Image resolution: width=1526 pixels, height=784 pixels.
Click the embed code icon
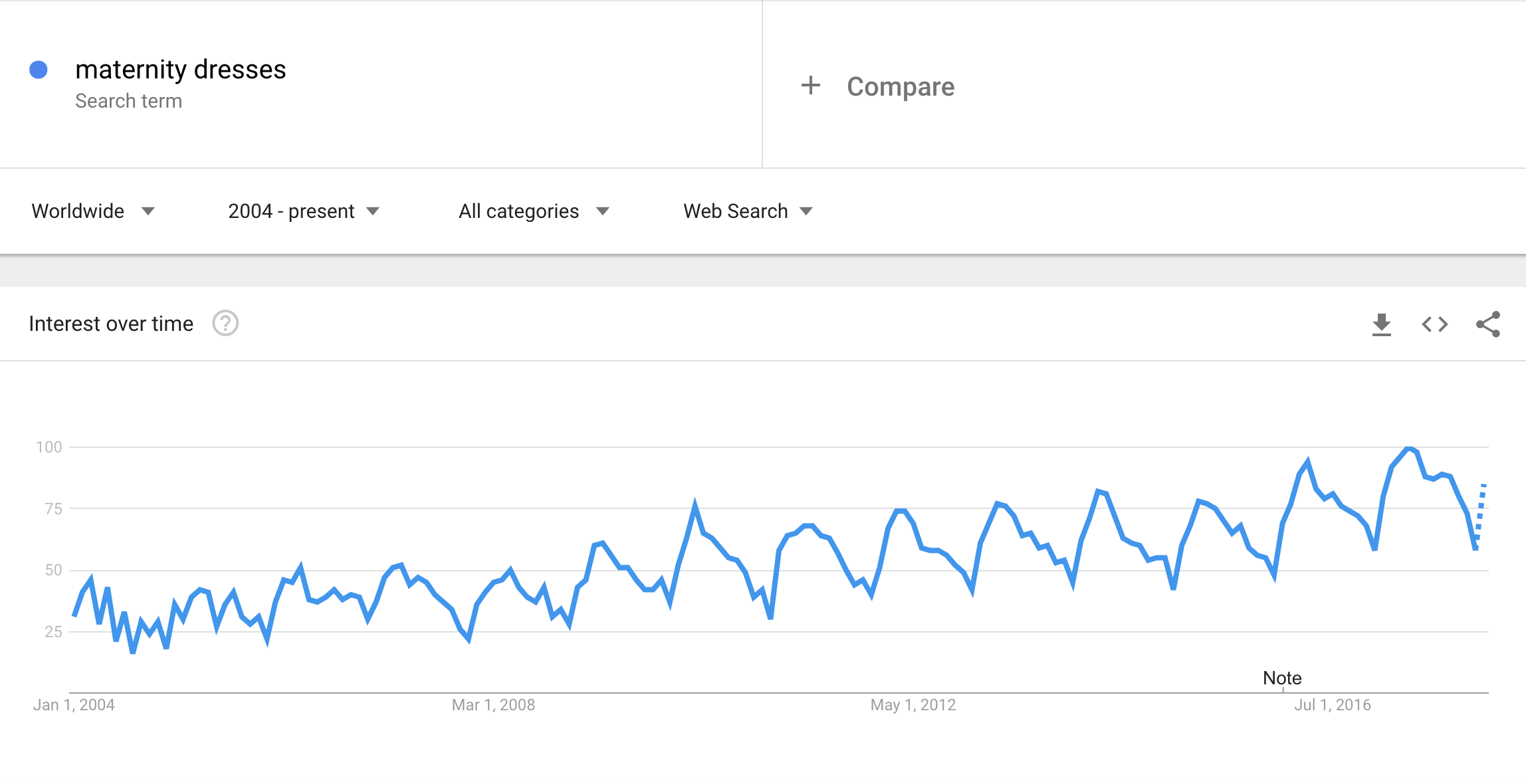click(x=1434, y=324)
